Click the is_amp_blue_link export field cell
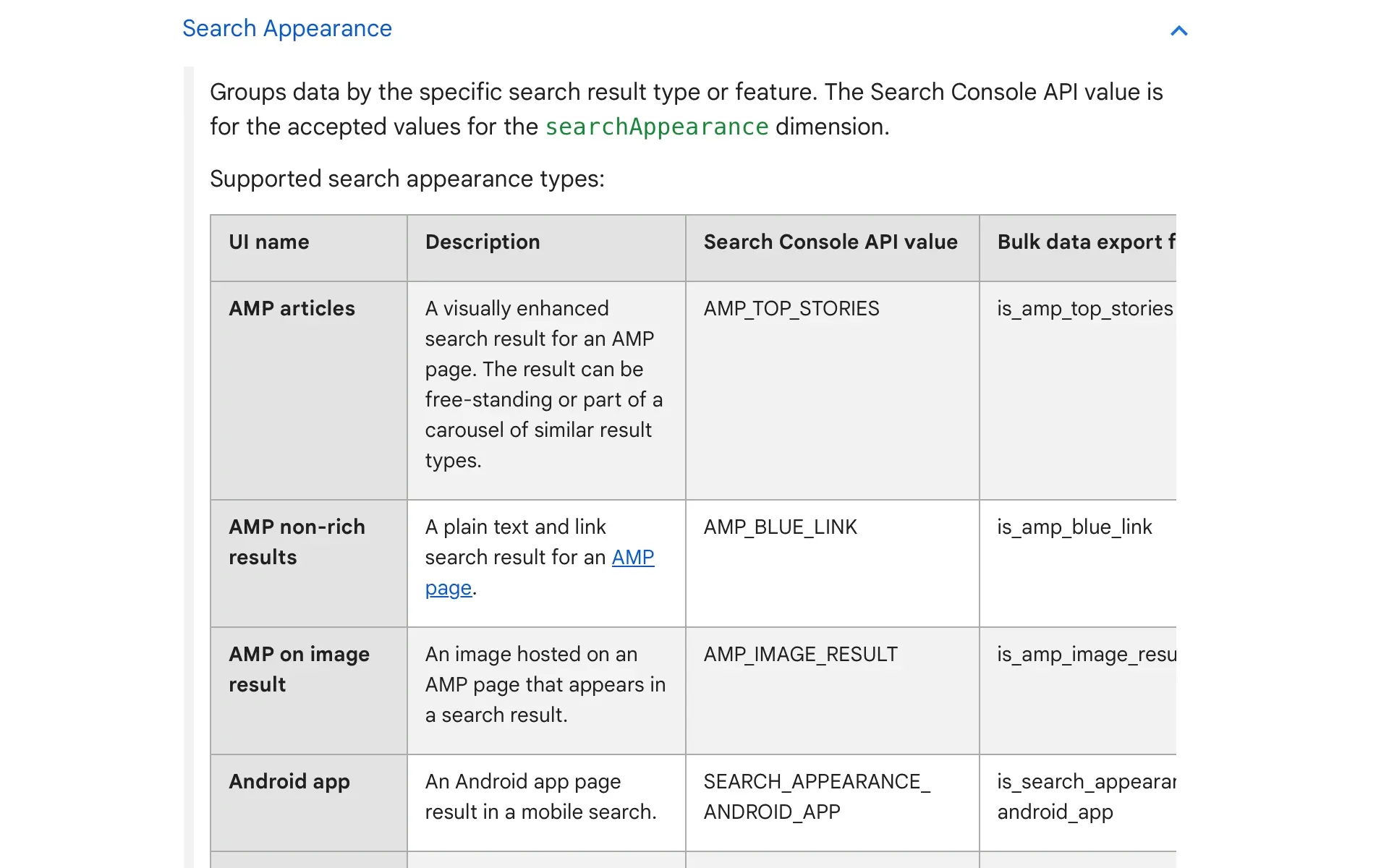 click(1074, 527)
